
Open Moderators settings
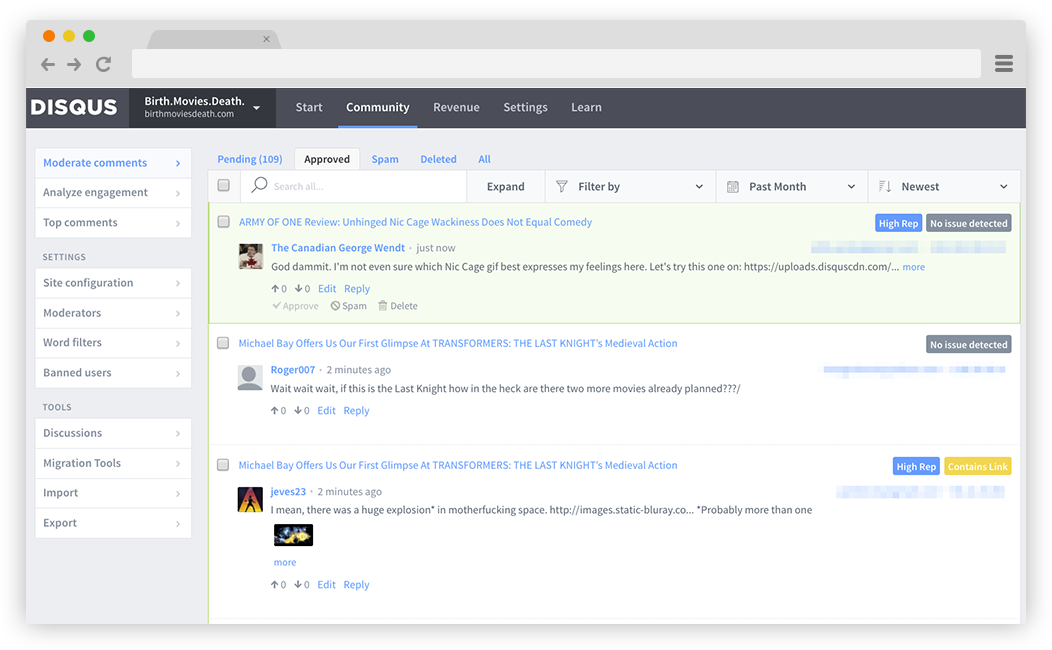point(113,313)
